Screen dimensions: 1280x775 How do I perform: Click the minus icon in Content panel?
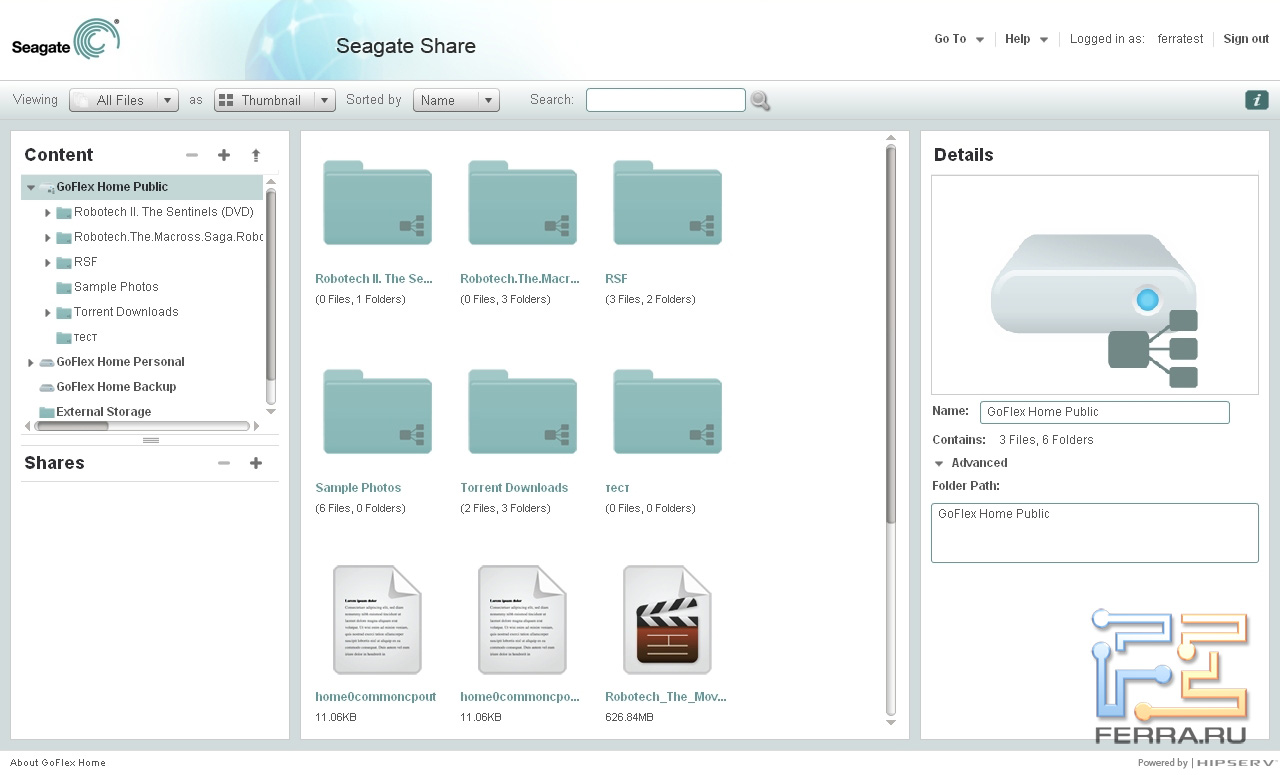[x=192, y=155]
